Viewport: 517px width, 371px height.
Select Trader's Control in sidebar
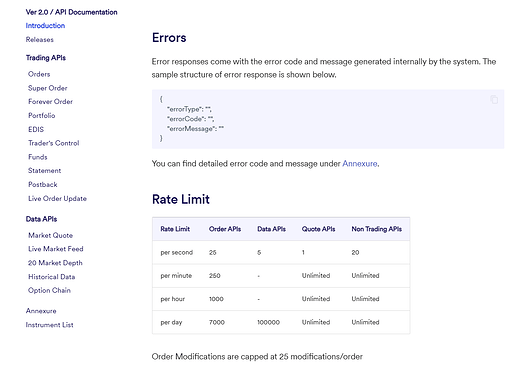(54, 143)
